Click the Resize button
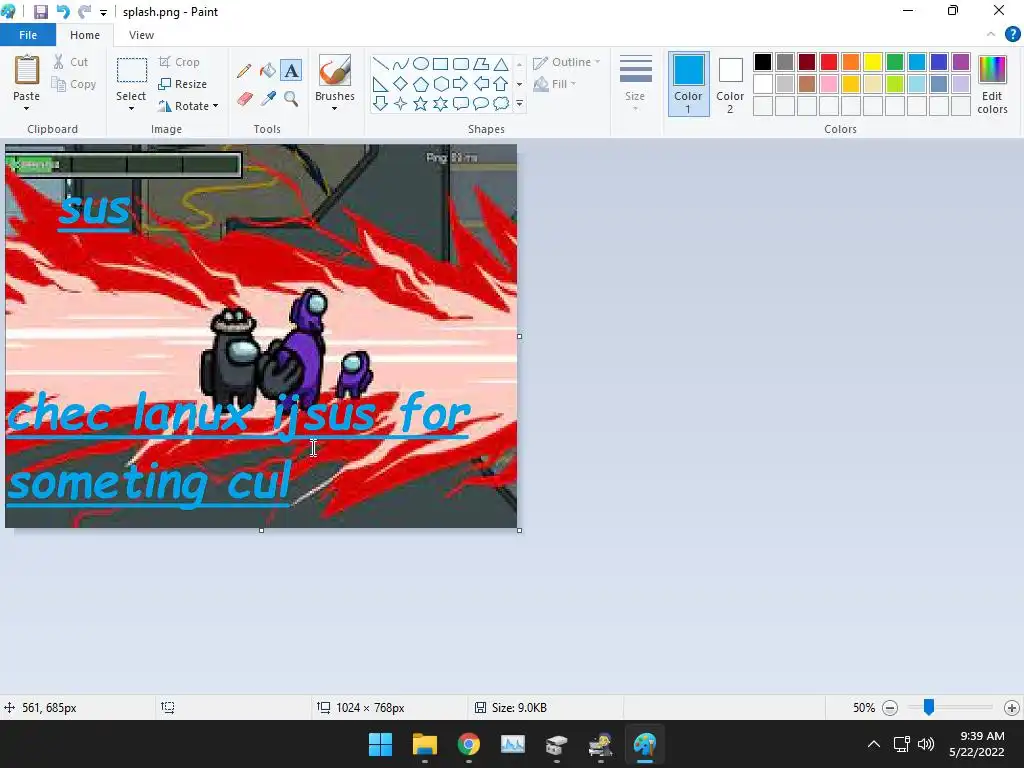Viewport: 1024px width, 768px height. pos(183,84)
